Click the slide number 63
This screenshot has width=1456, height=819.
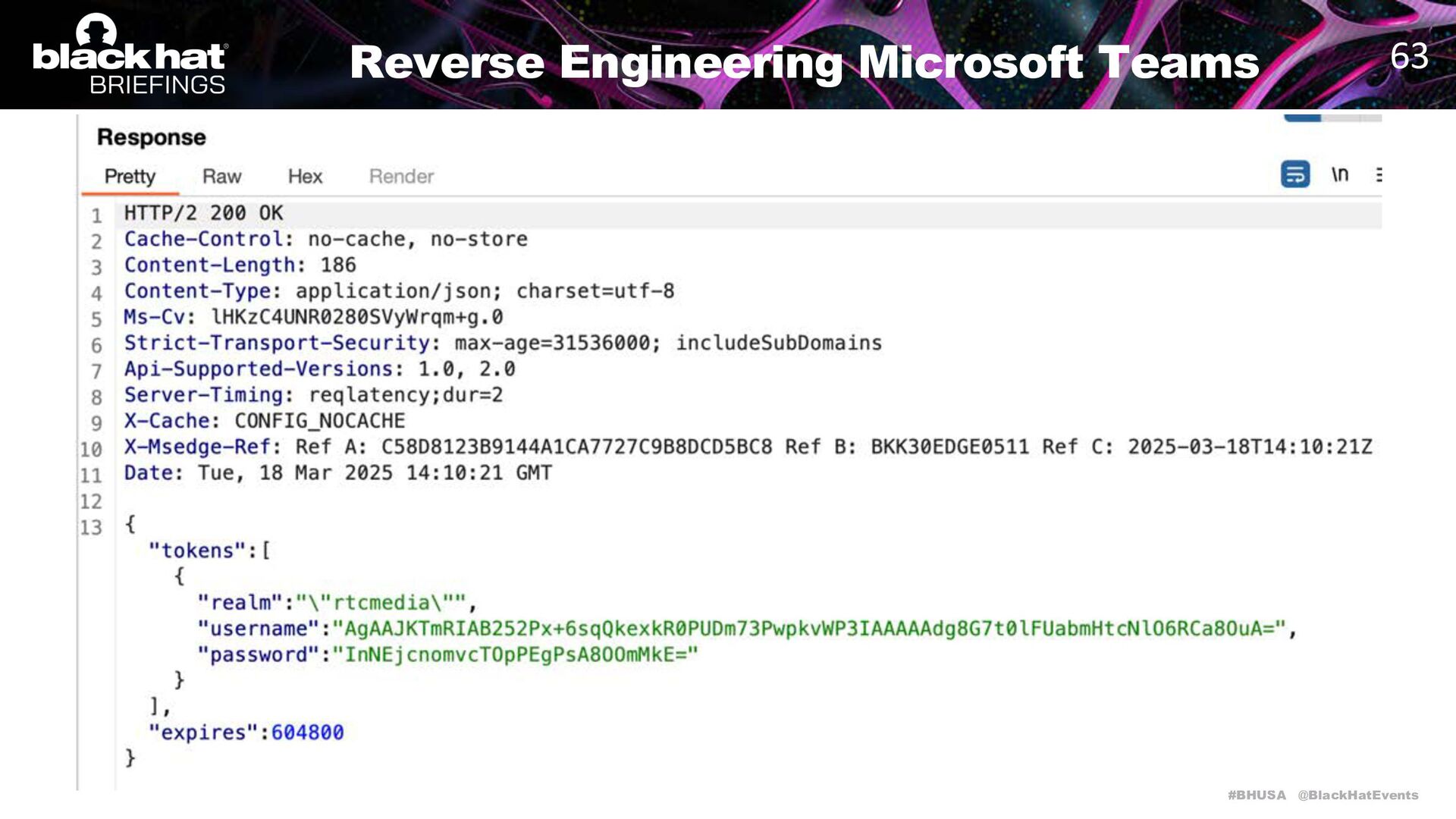click(x=1409, y=56)
